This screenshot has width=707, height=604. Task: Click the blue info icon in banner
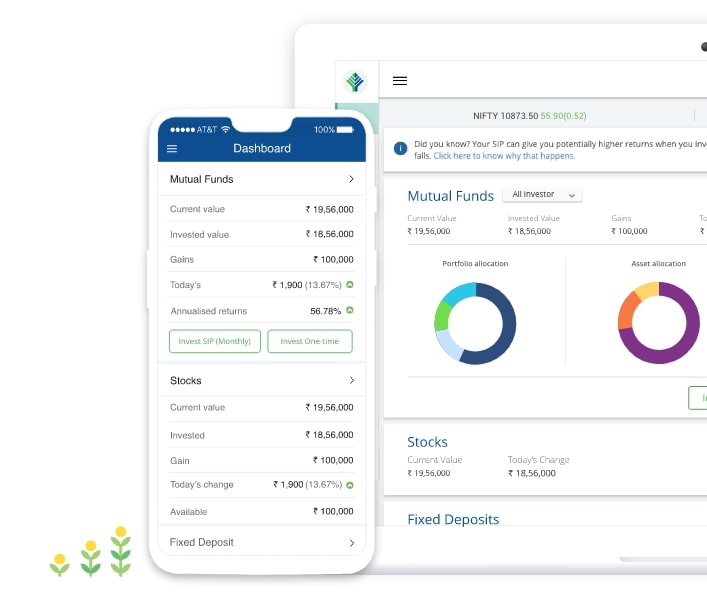400,148
